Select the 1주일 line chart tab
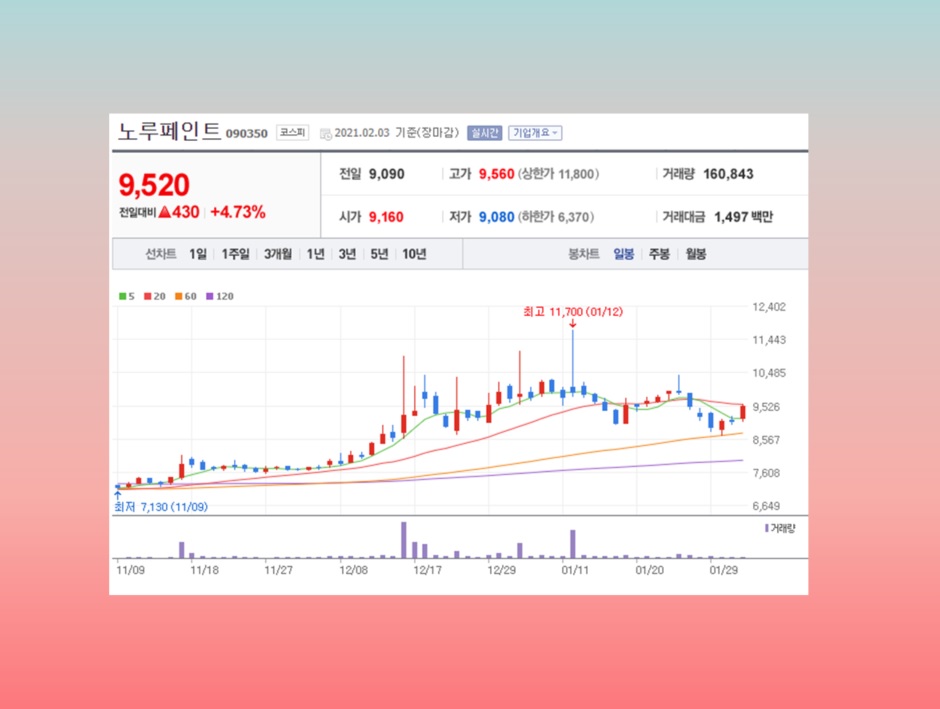This screenshot has width=940, height=709. click(235, 254)
